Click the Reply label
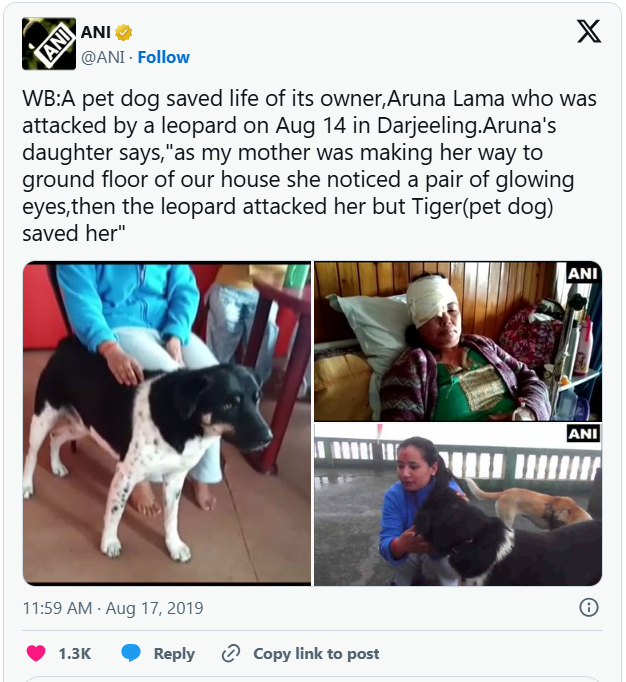 click(x=174, y=654)
